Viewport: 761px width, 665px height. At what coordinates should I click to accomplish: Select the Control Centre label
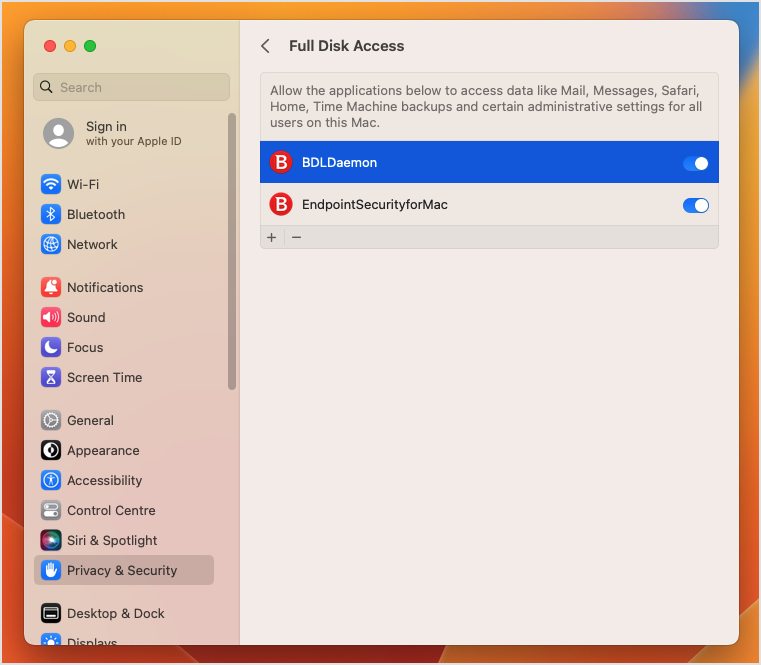111,511
